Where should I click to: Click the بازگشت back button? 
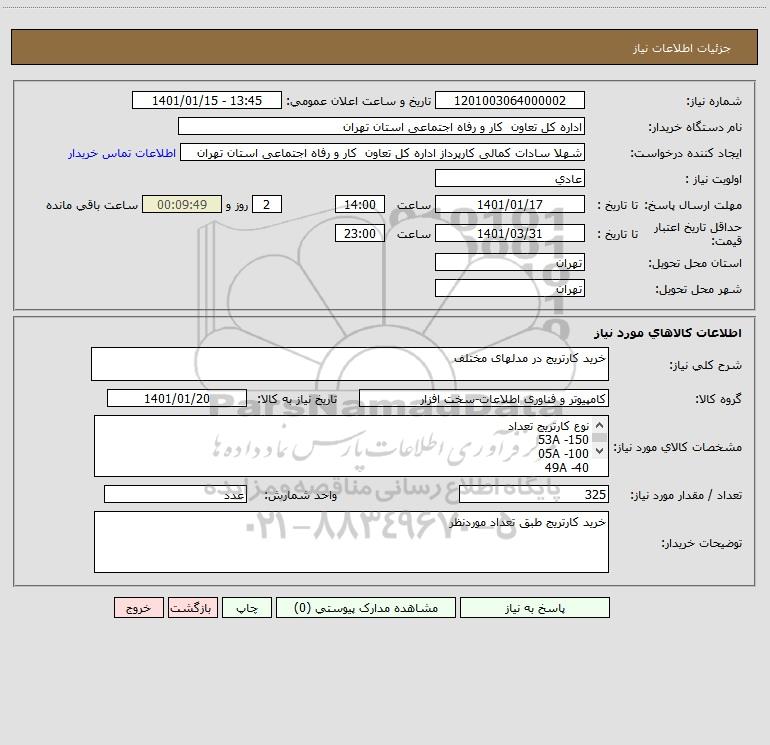click(x=192, y=607)
